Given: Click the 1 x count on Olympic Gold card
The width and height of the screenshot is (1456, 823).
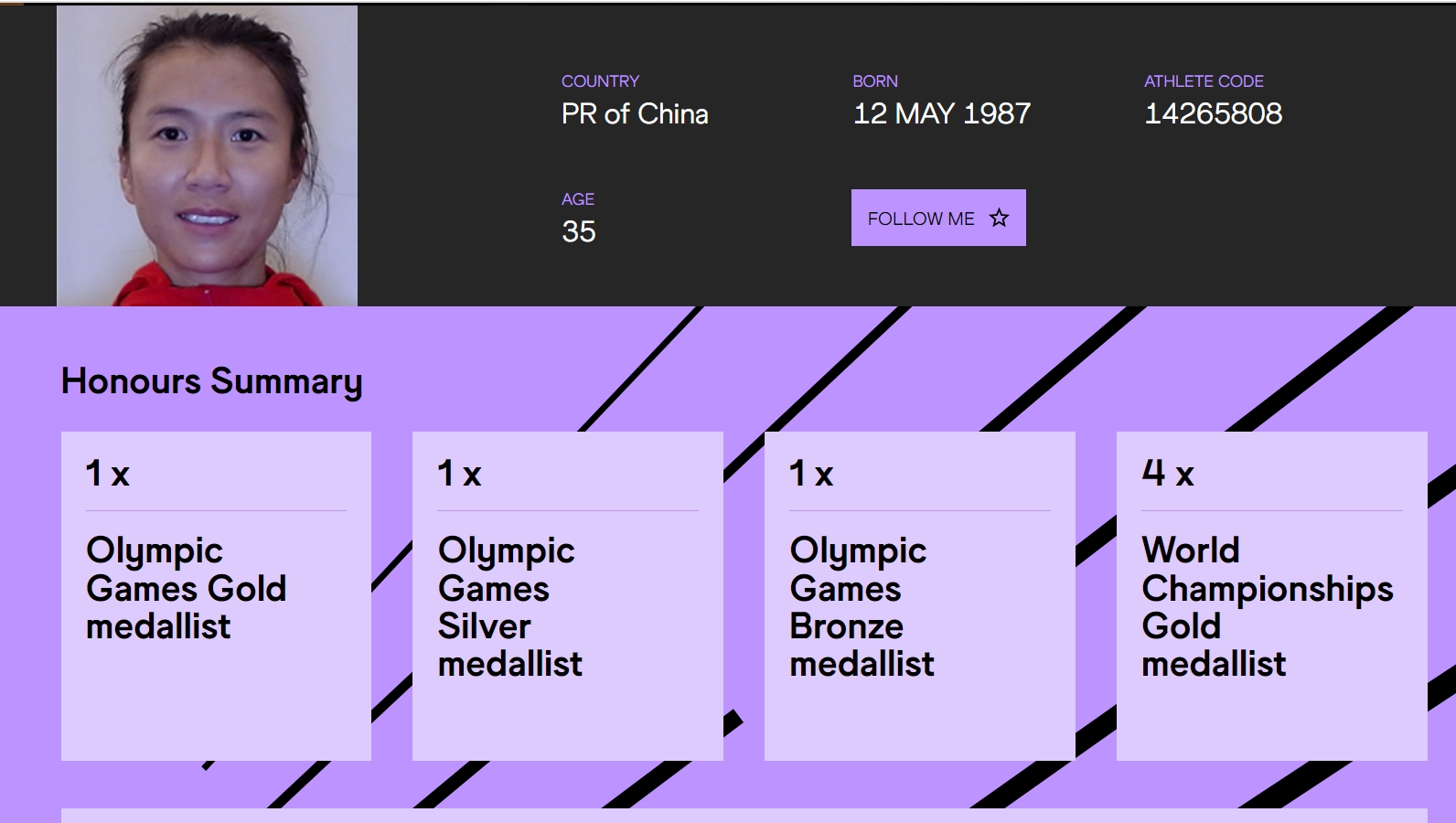Looking at the screenshot, I should click(x=108, y=474).
